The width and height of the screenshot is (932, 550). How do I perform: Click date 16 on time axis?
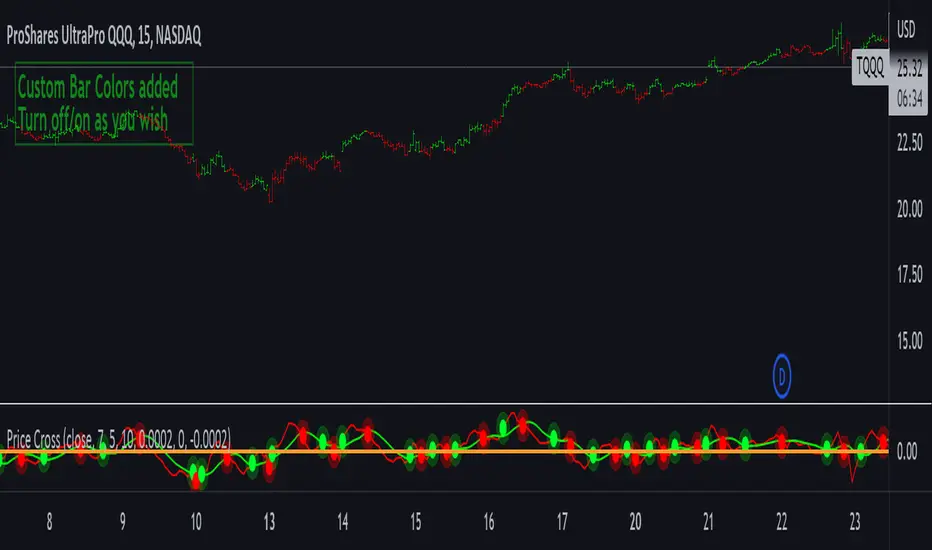pos(489,522)
